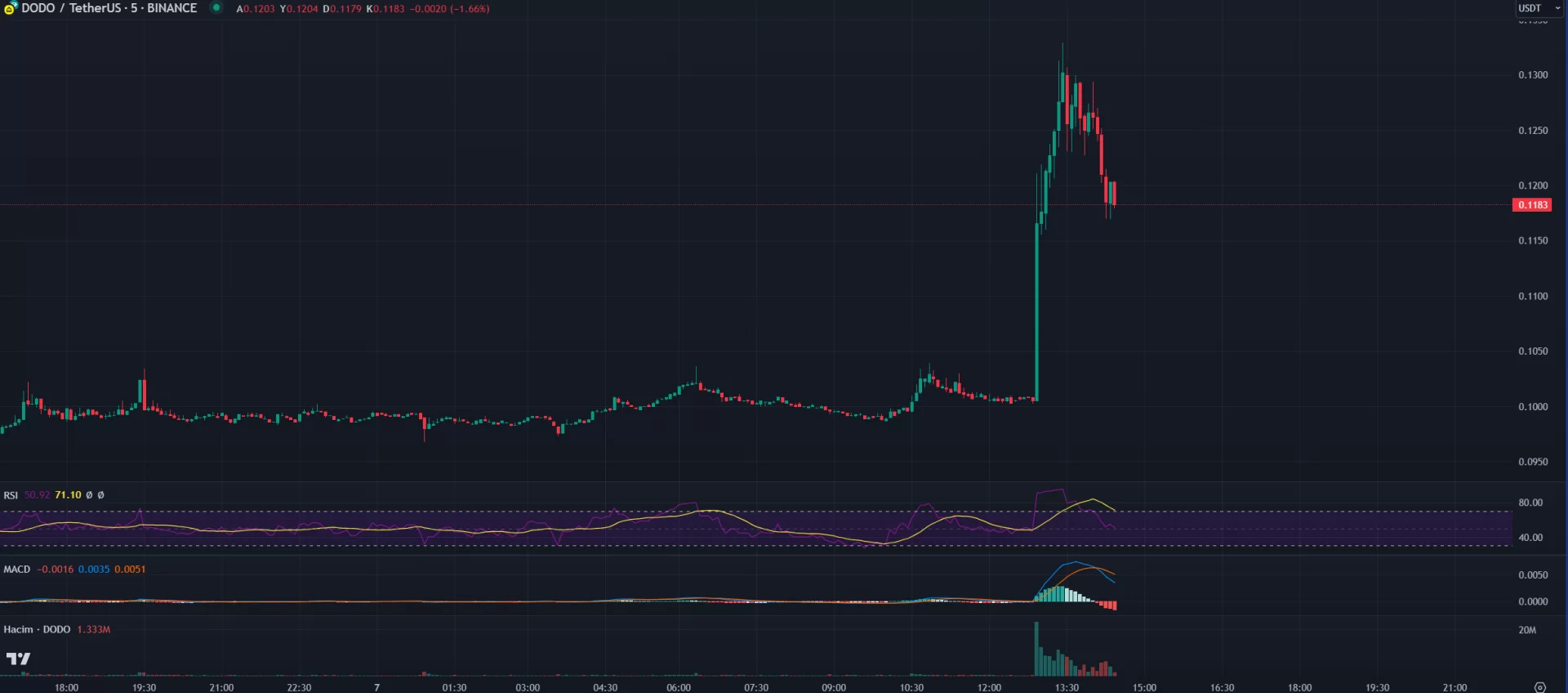Image resolution: width=1568 pixels, height=693 pixels.
Task: Click the red 0.1183 current price tag
Action: [x=1532, y=205]
